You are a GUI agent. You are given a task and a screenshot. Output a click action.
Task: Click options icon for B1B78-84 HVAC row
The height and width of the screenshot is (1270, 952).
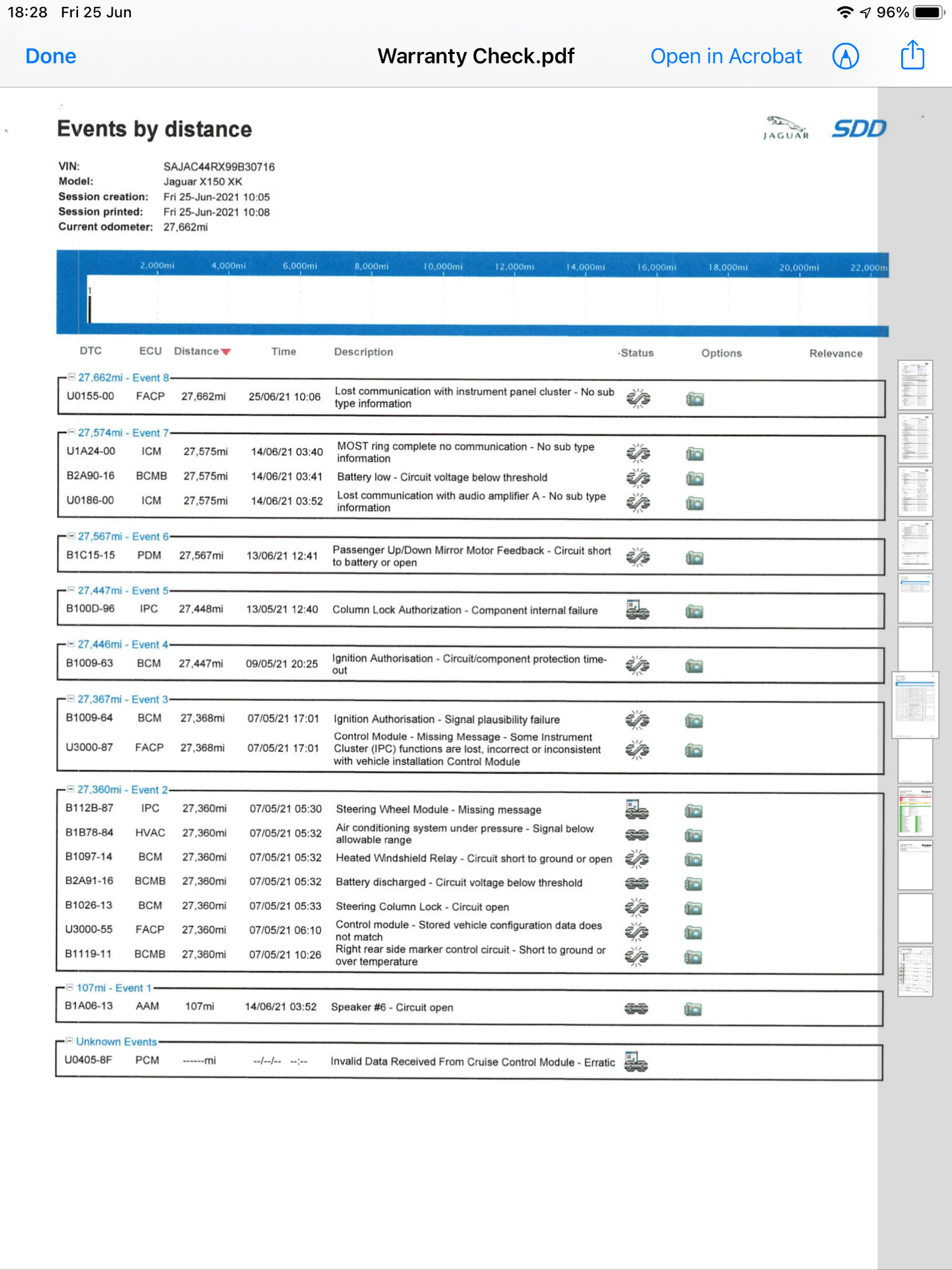coord(693,835)
